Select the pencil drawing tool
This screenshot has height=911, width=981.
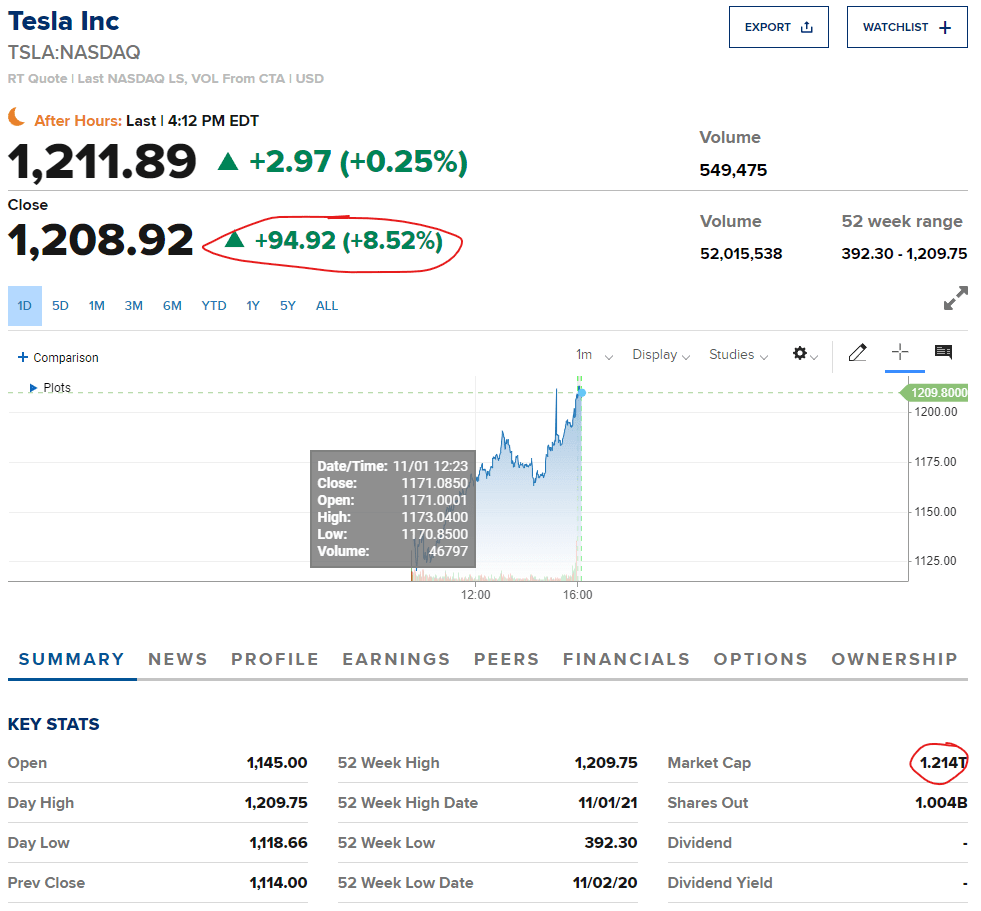tap(857, 353)
